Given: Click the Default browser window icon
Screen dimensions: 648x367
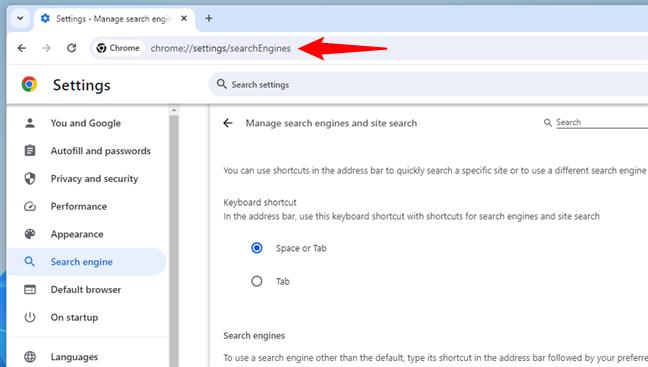Looking at the screenshot, I should [30, 289].
